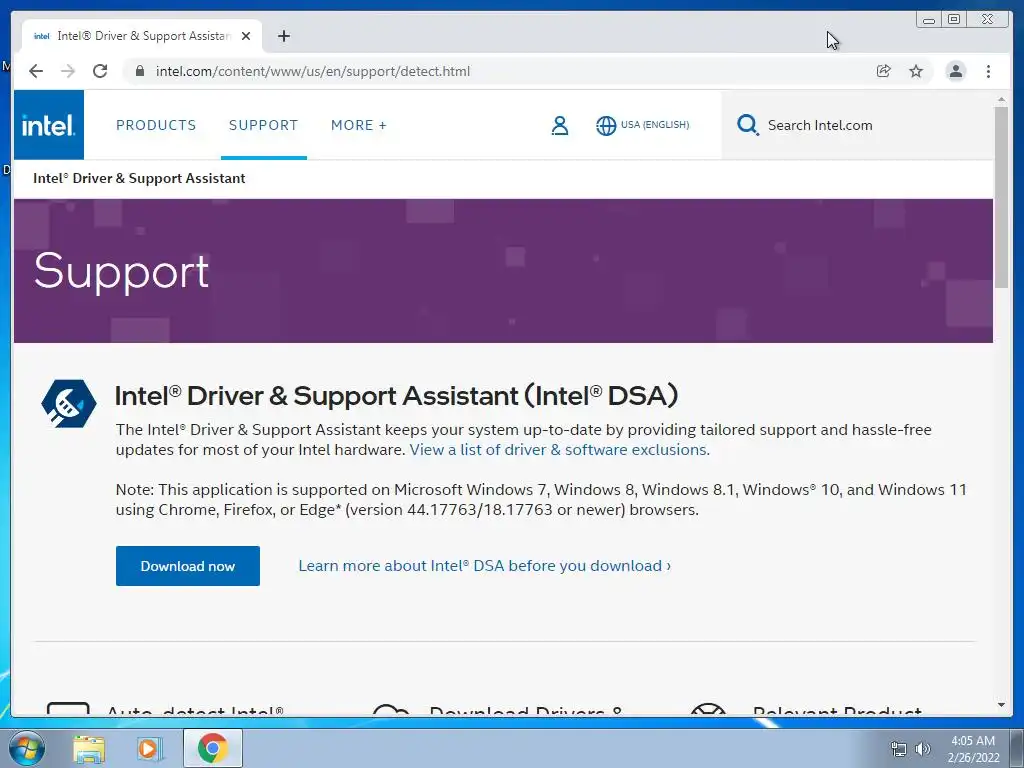1024x768 pixels.
Task: Click the address bar URL
Action: coord(312,71)
